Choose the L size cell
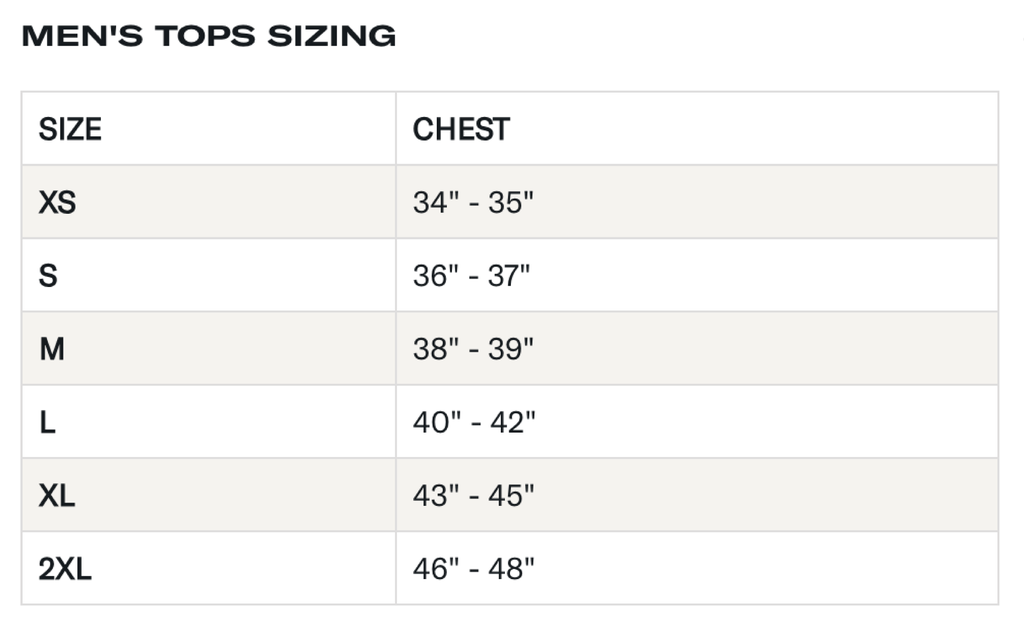This screenshot has width=1024, height=631. [x=47, y=423]
